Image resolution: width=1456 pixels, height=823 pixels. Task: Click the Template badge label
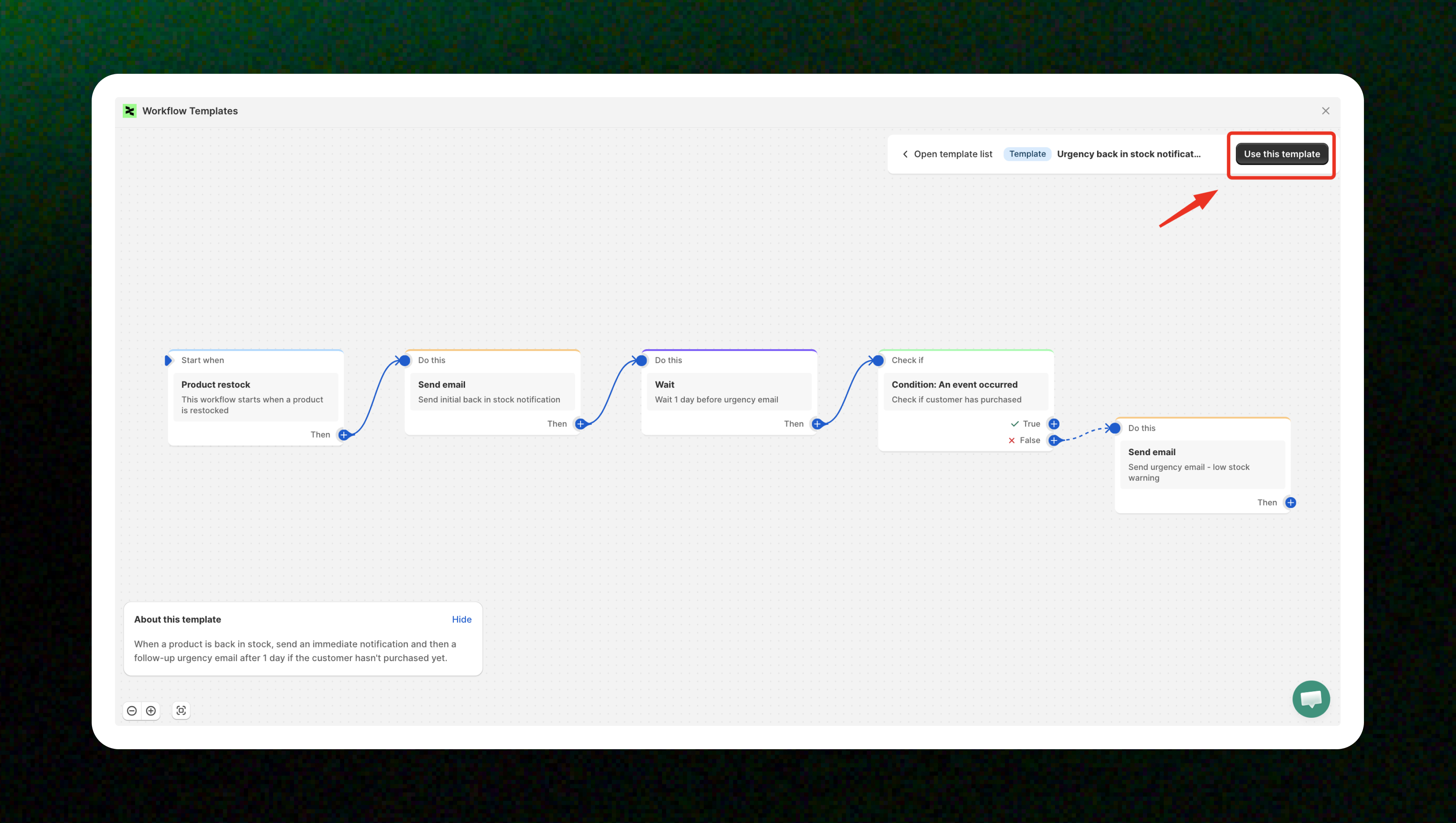tap(1027, 154)
